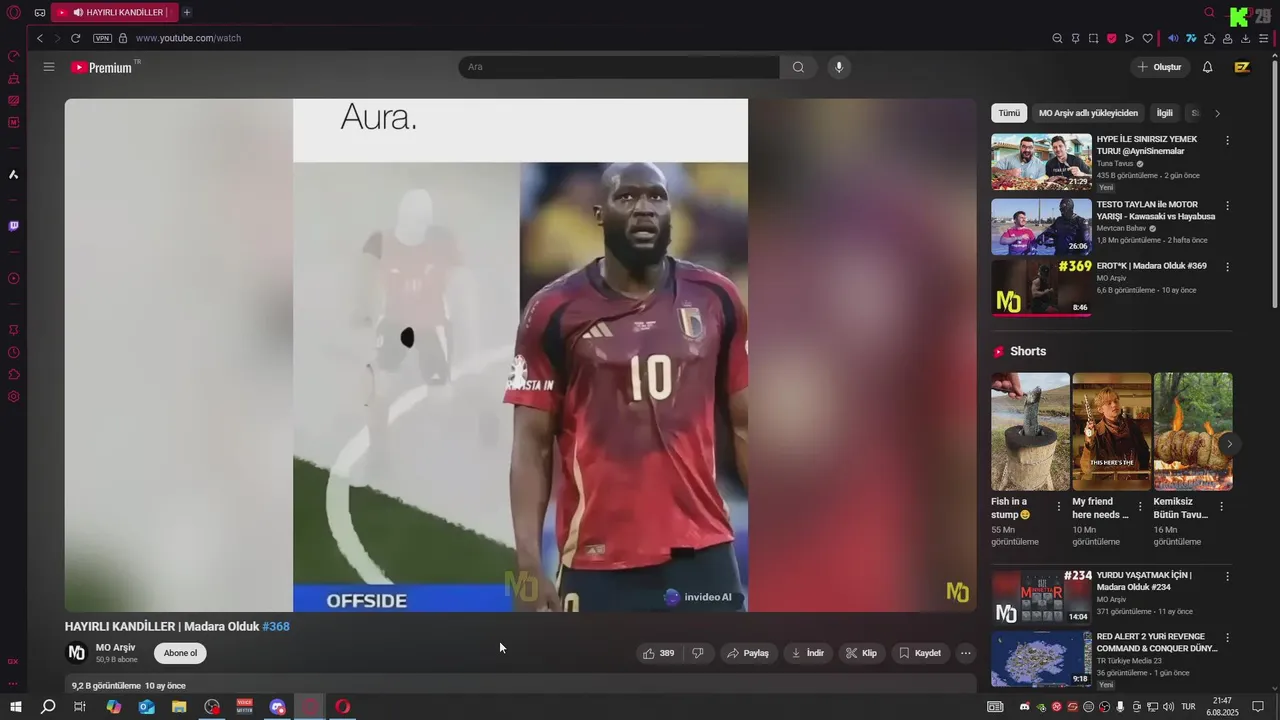
Task: Open the My friend here needs short
Action: (1112, 432)
